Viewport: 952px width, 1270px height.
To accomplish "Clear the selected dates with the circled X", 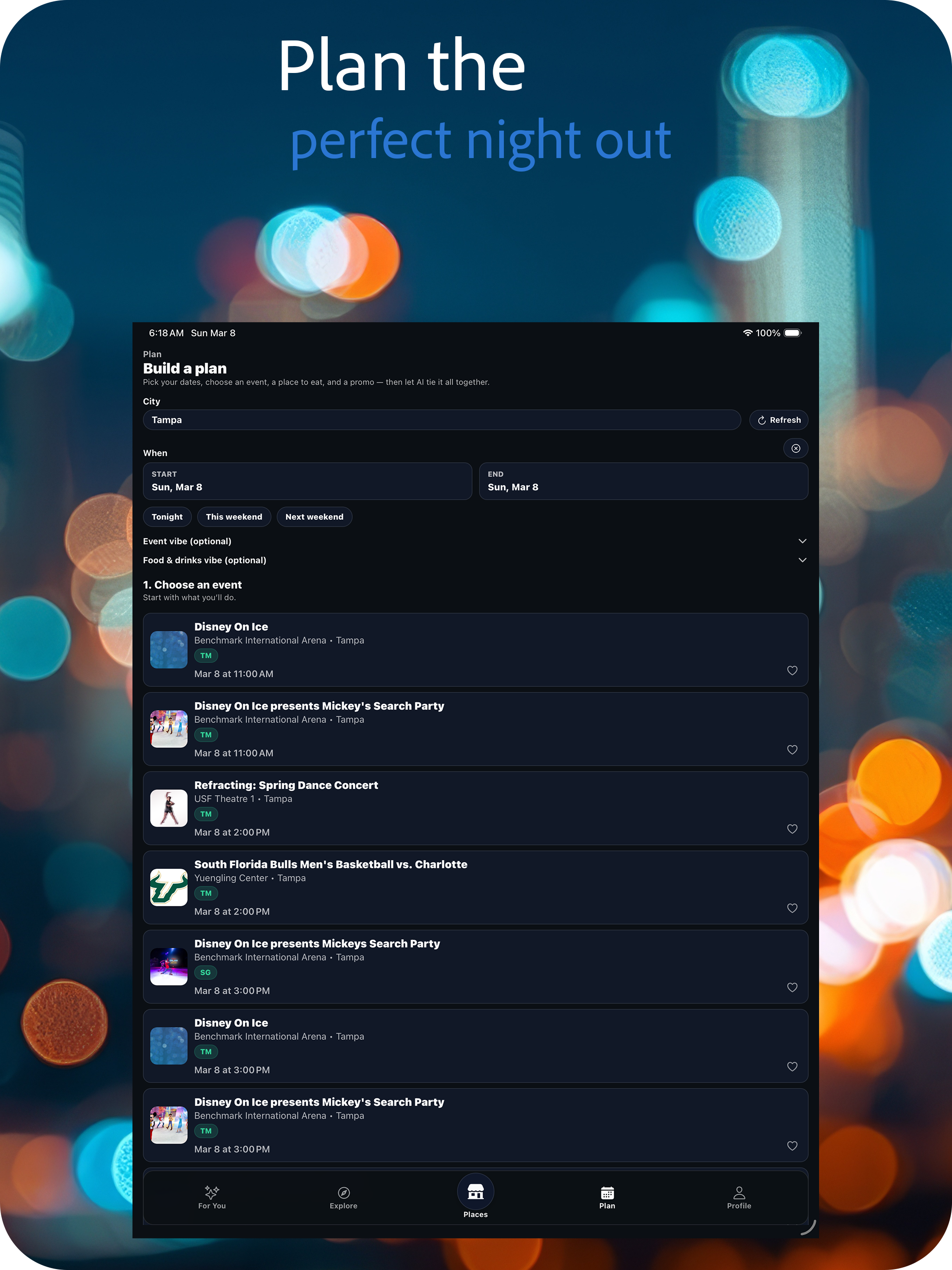I will (x=796, y=449).
